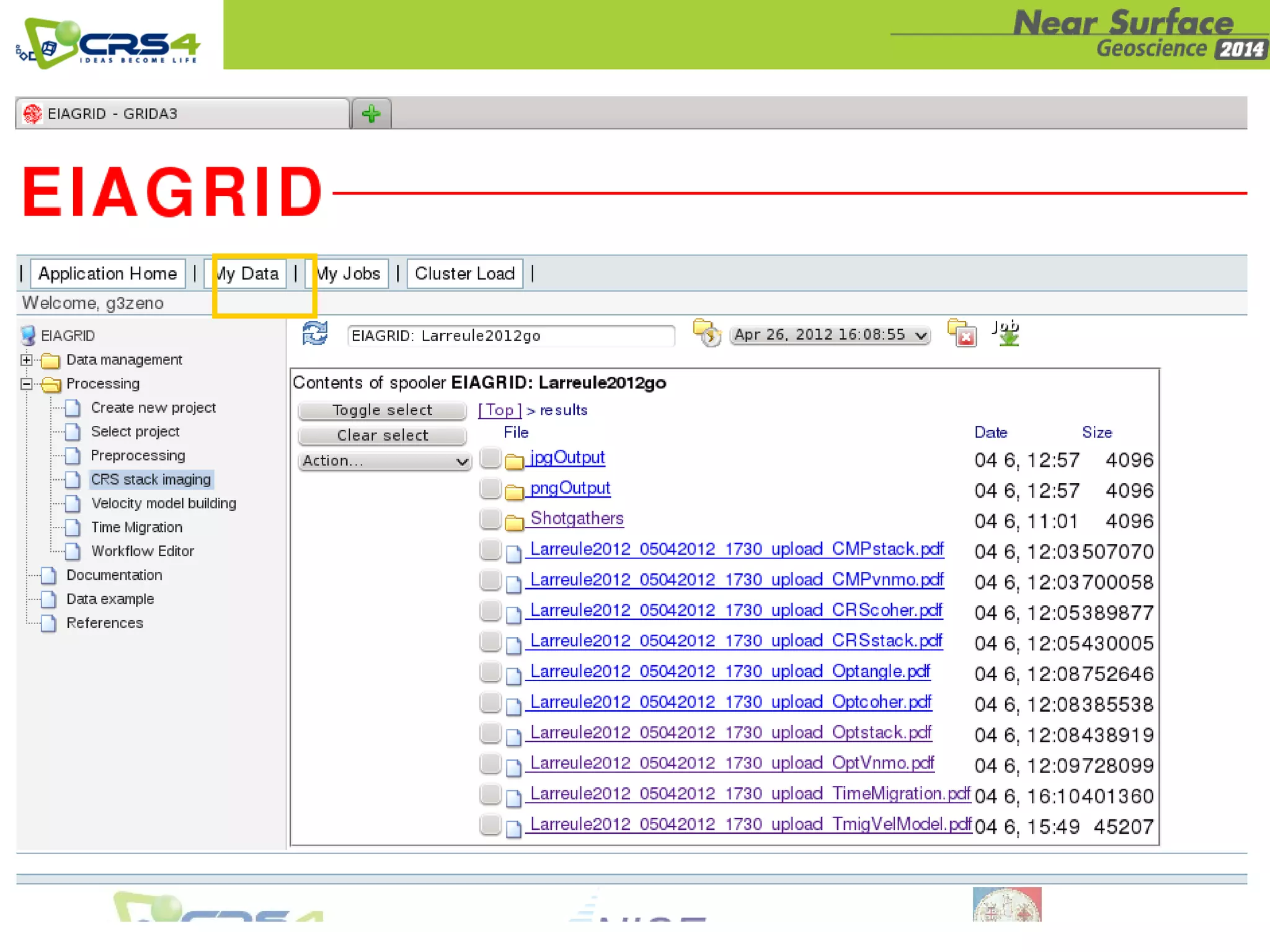Open the Cluster Load tab
Screen dimensions: 1270x952
(x=464, y=273)
